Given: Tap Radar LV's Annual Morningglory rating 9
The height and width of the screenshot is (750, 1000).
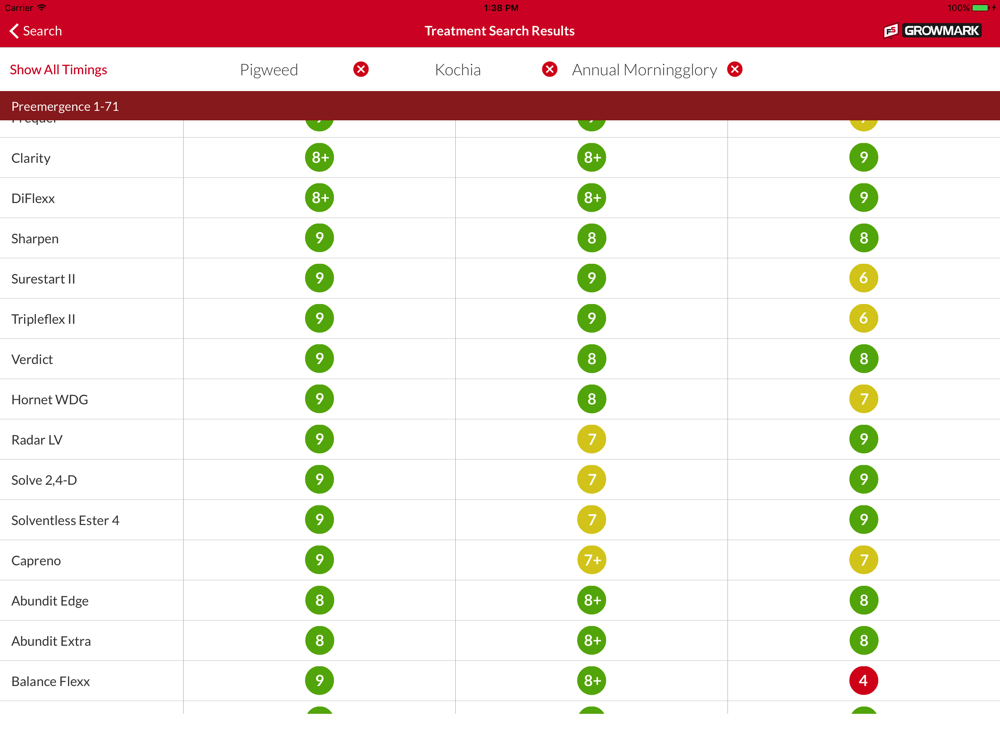Looking at the screenshot, I should (x=864, y=439).
